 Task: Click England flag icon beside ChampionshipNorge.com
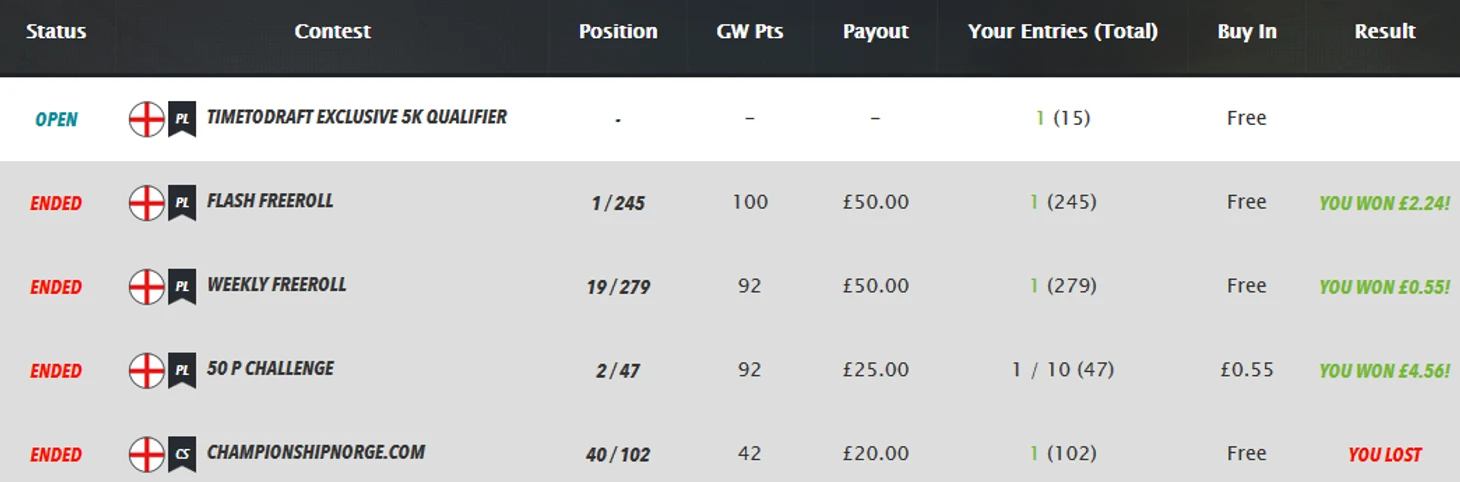coord(146,454)
